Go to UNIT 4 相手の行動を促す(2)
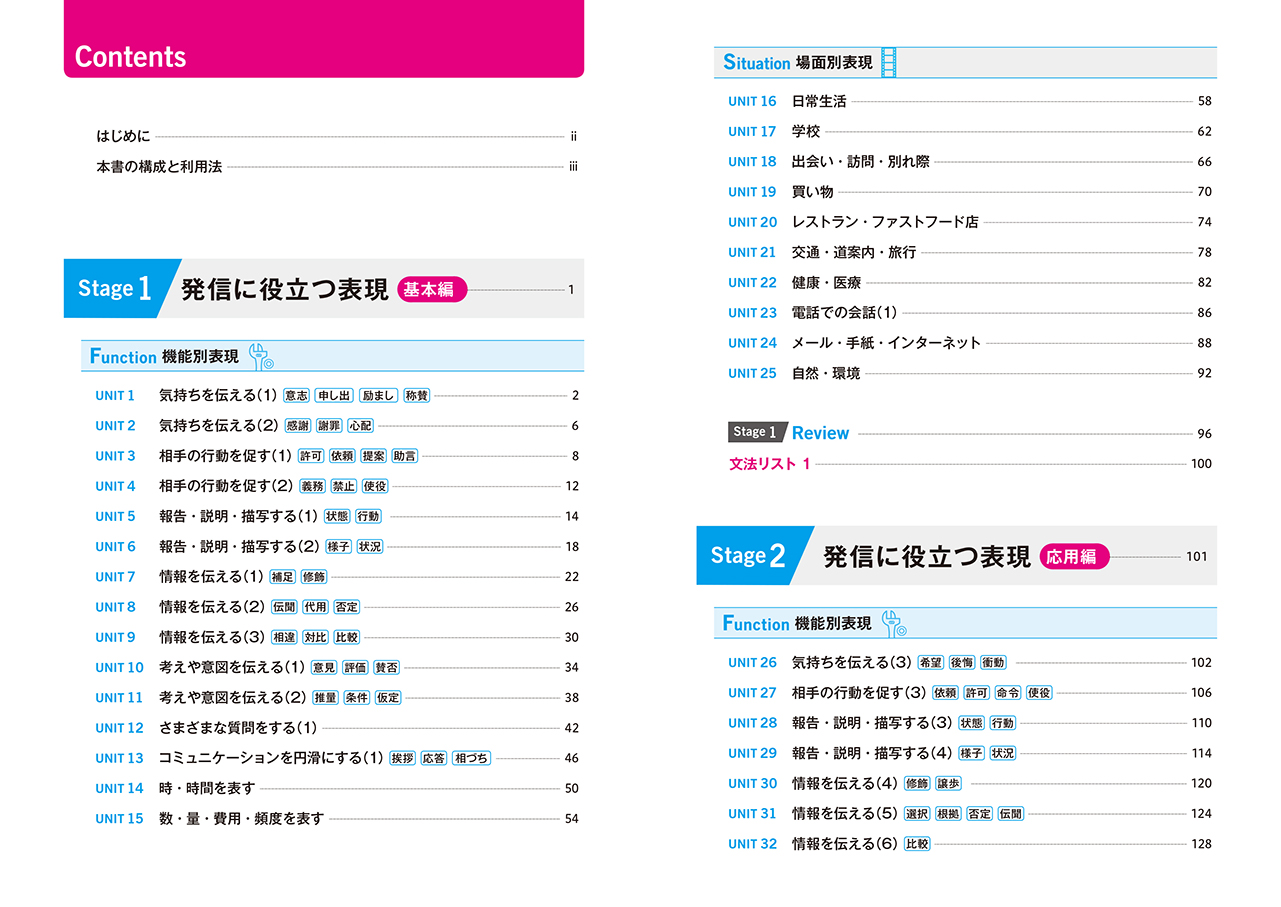Viewport: 1281px width, 907px height. click(337, 486)
